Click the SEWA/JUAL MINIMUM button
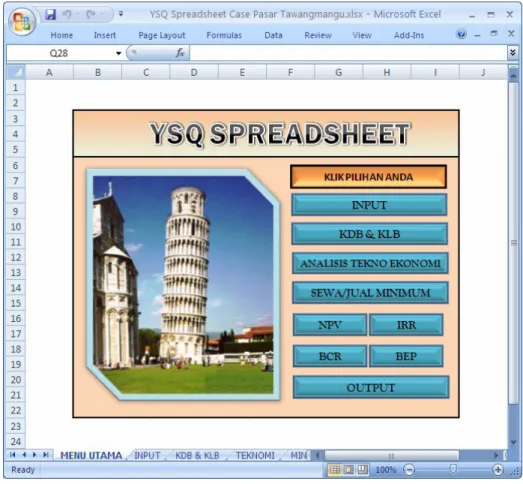 click(370, 293)
